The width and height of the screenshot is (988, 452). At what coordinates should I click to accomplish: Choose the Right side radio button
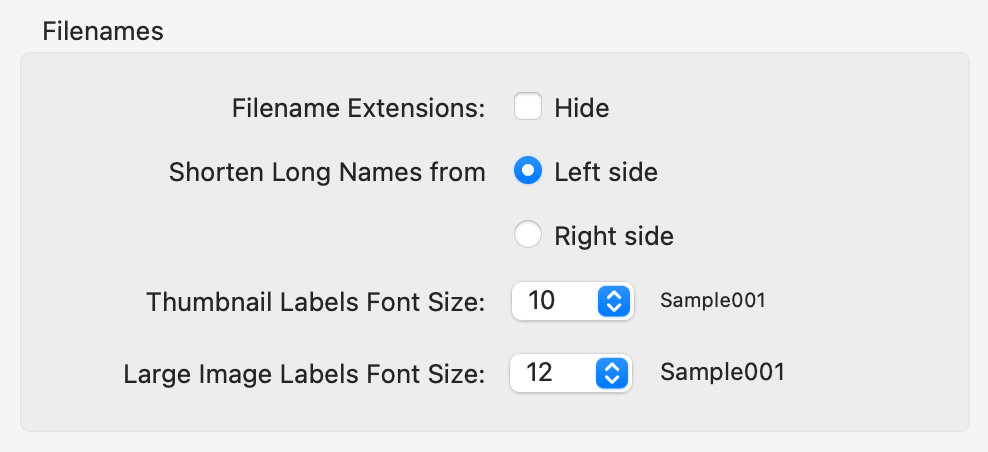pos(528,236)
